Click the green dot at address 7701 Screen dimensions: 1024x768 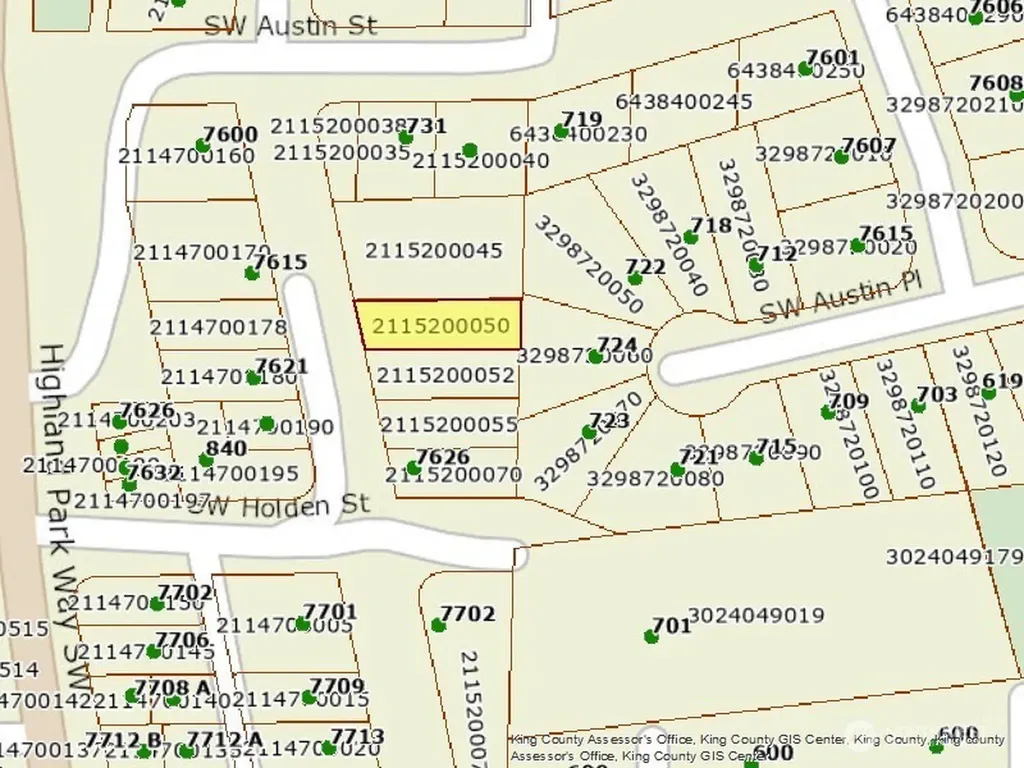302,624
